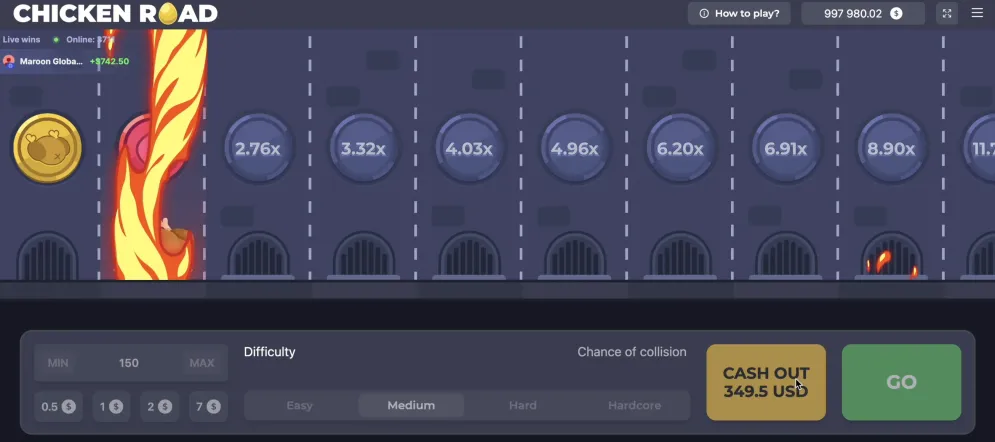Select Medium difficulty
This screenshot has width=995, height=442.
[411, 405]
